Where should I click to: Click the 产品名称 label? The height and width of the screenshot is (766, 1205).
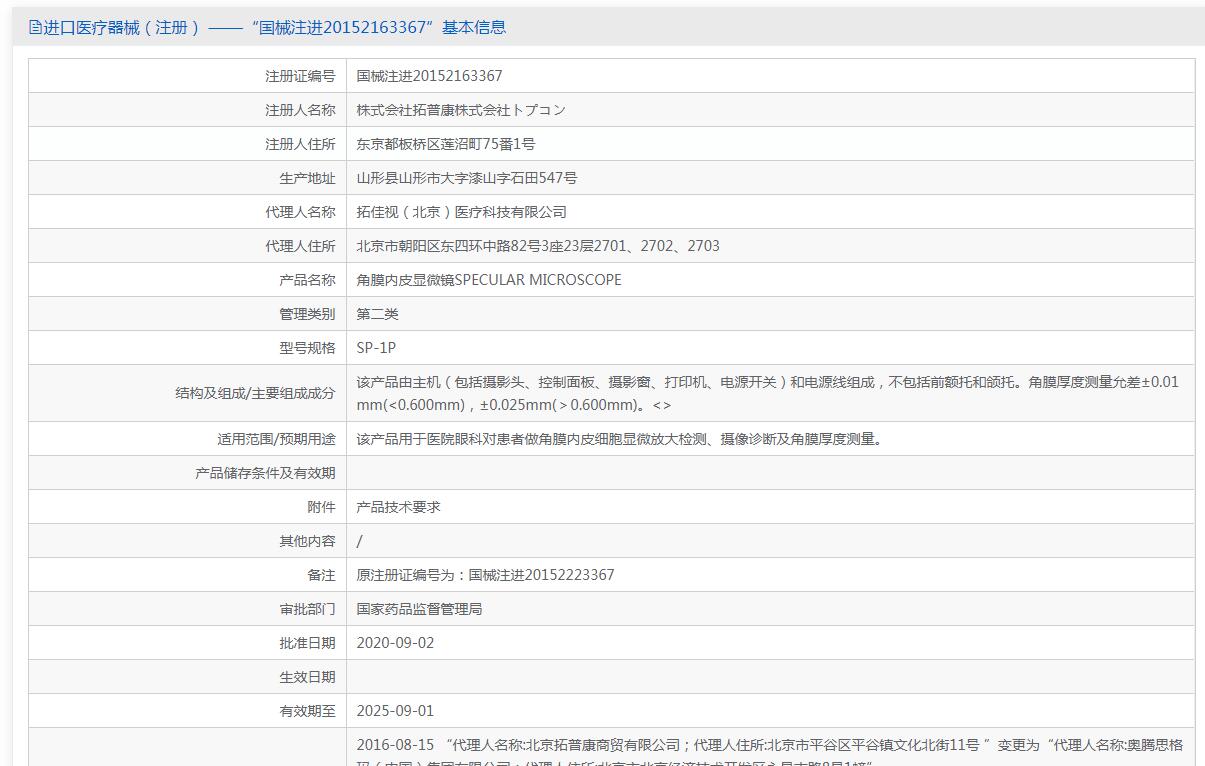pyautogui.click(x=307, y=280)
